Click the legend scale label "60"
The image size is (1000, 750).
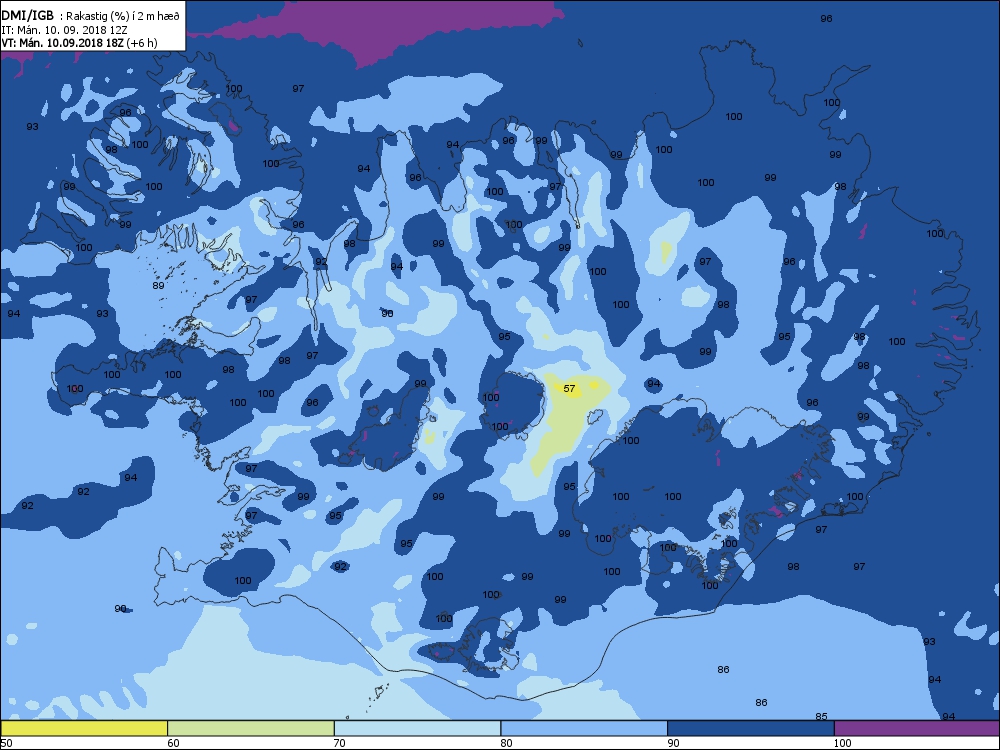tap(173, 743)
